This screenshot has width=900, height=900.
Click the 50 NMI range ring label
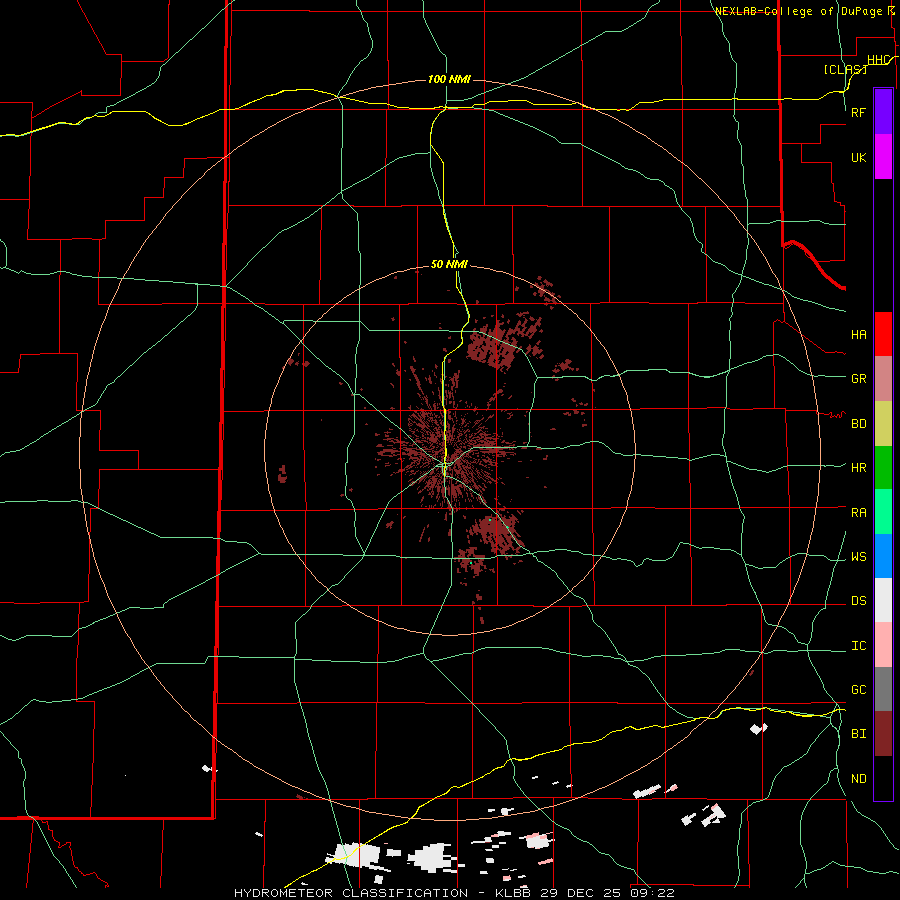click(x=449, y=264)
